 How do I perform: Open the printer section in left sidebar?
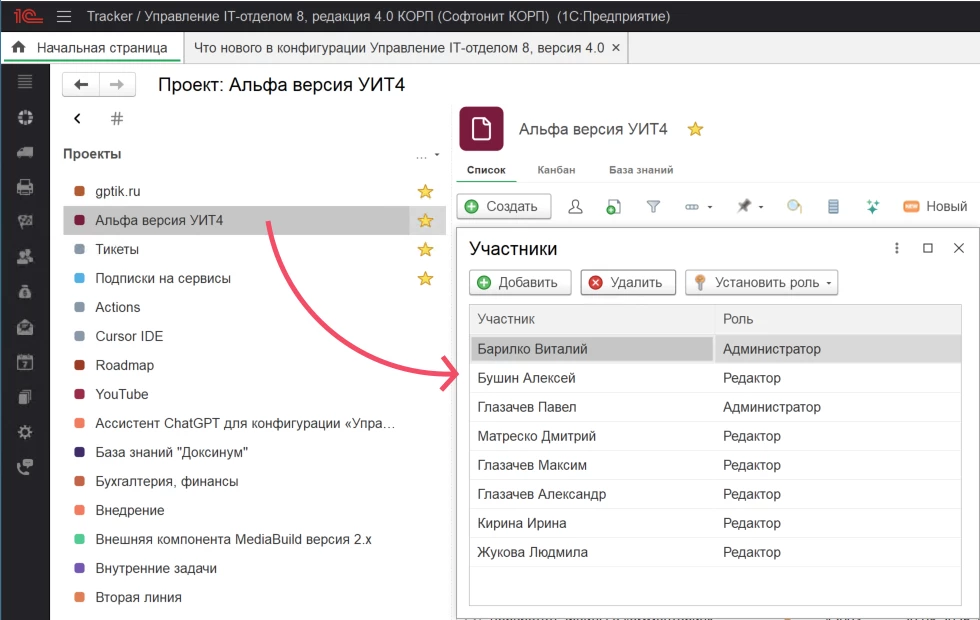click(x=25, y=187)
